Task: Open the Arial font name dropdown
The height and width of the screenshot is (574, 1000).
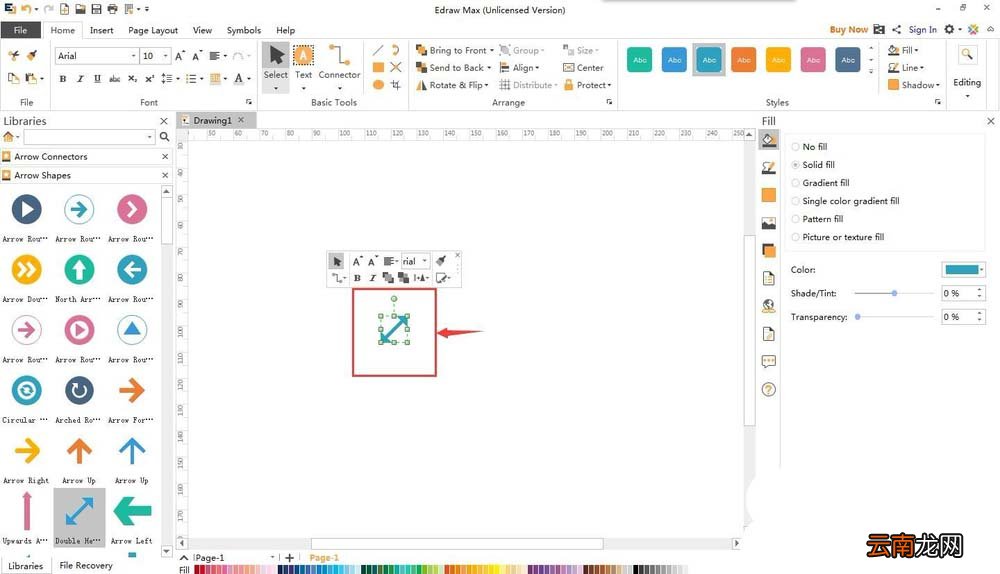Action: pos(133,55)
